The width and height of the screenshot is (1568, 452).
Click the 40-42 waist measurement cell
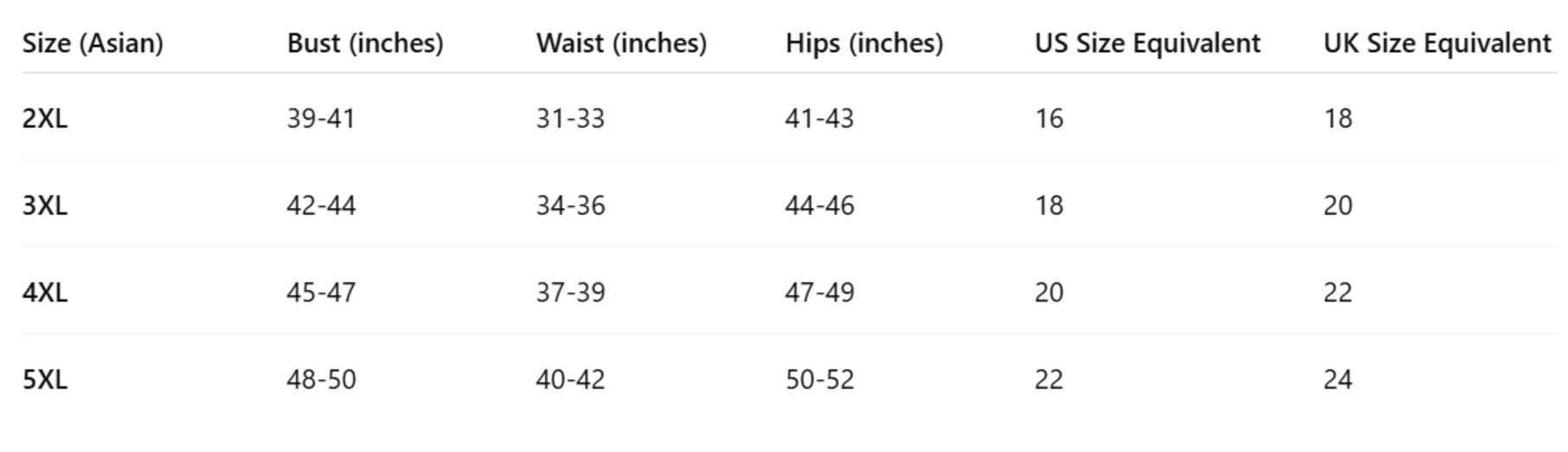[x=570, y=380]
